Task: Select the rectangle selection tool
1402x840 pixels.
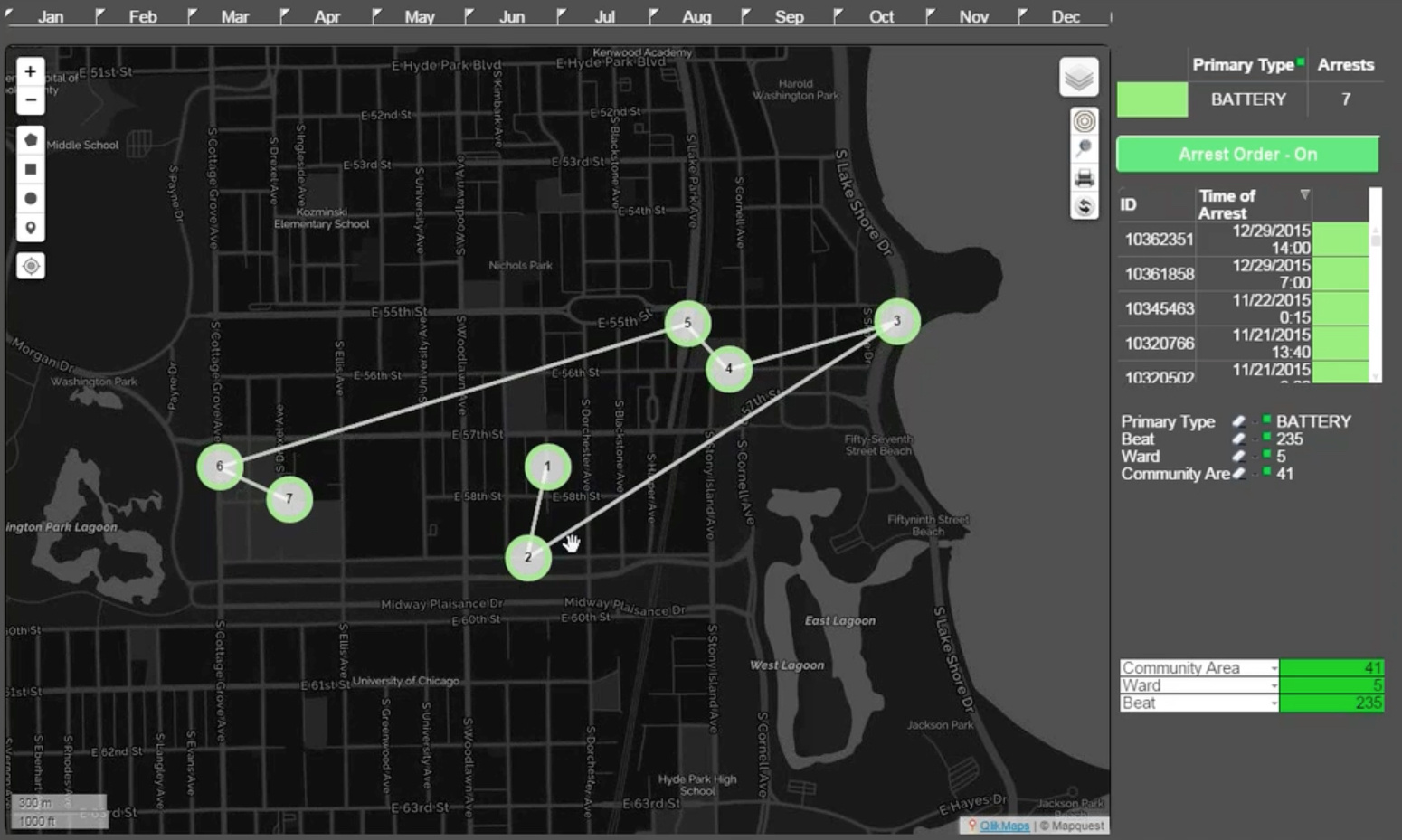Action: [x=30, y=169]
